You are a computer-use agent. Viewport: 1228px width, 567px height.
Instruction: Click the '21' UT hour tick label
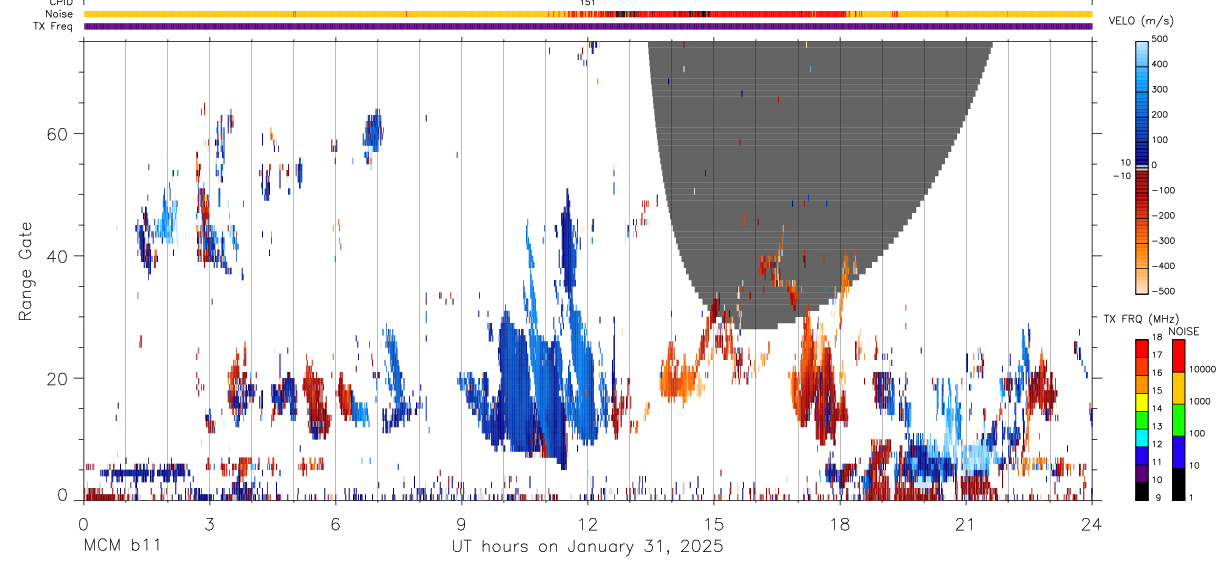coord(965,524)
